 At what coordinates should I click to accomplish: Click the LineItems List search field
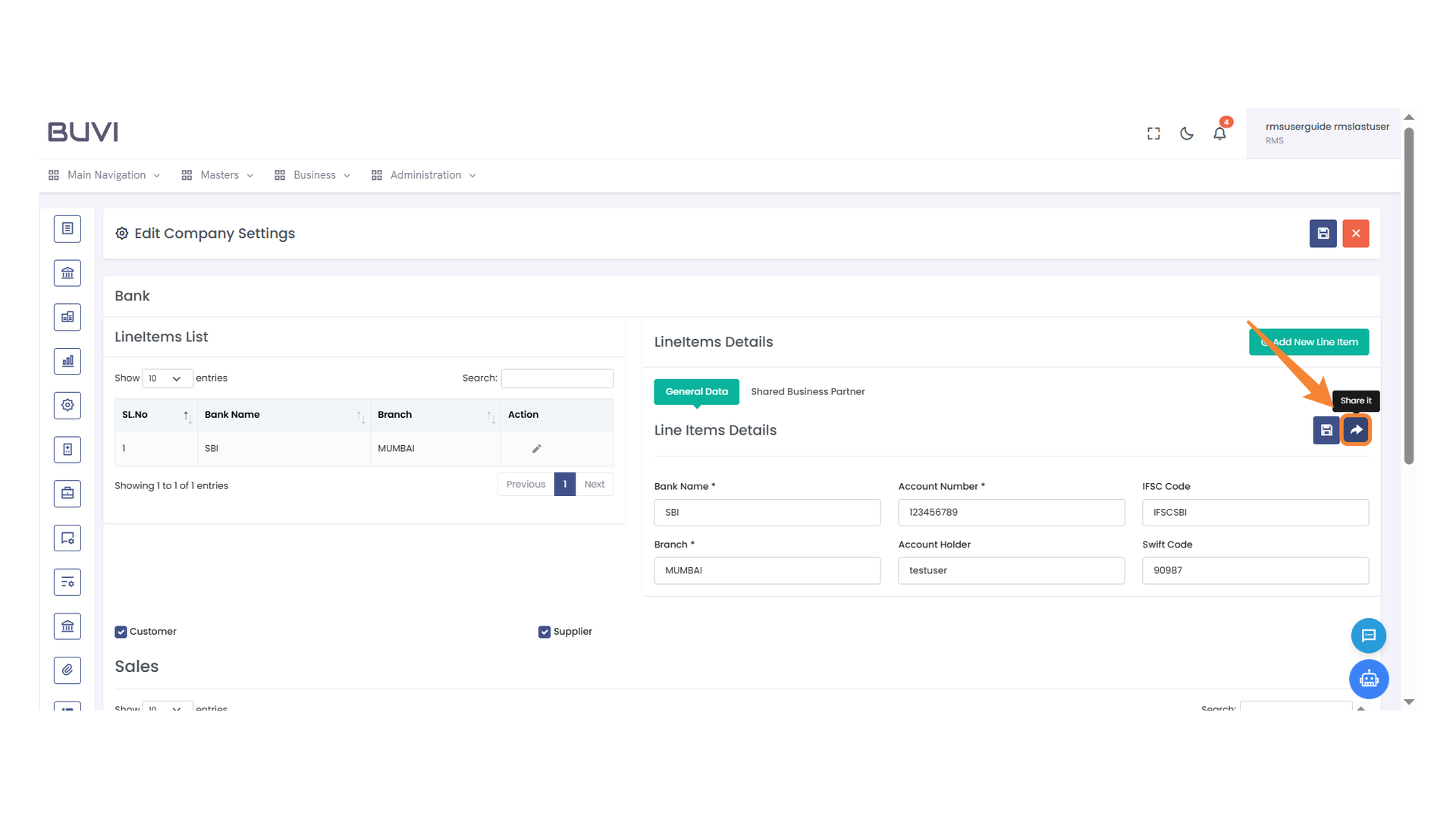pos(557,378)
